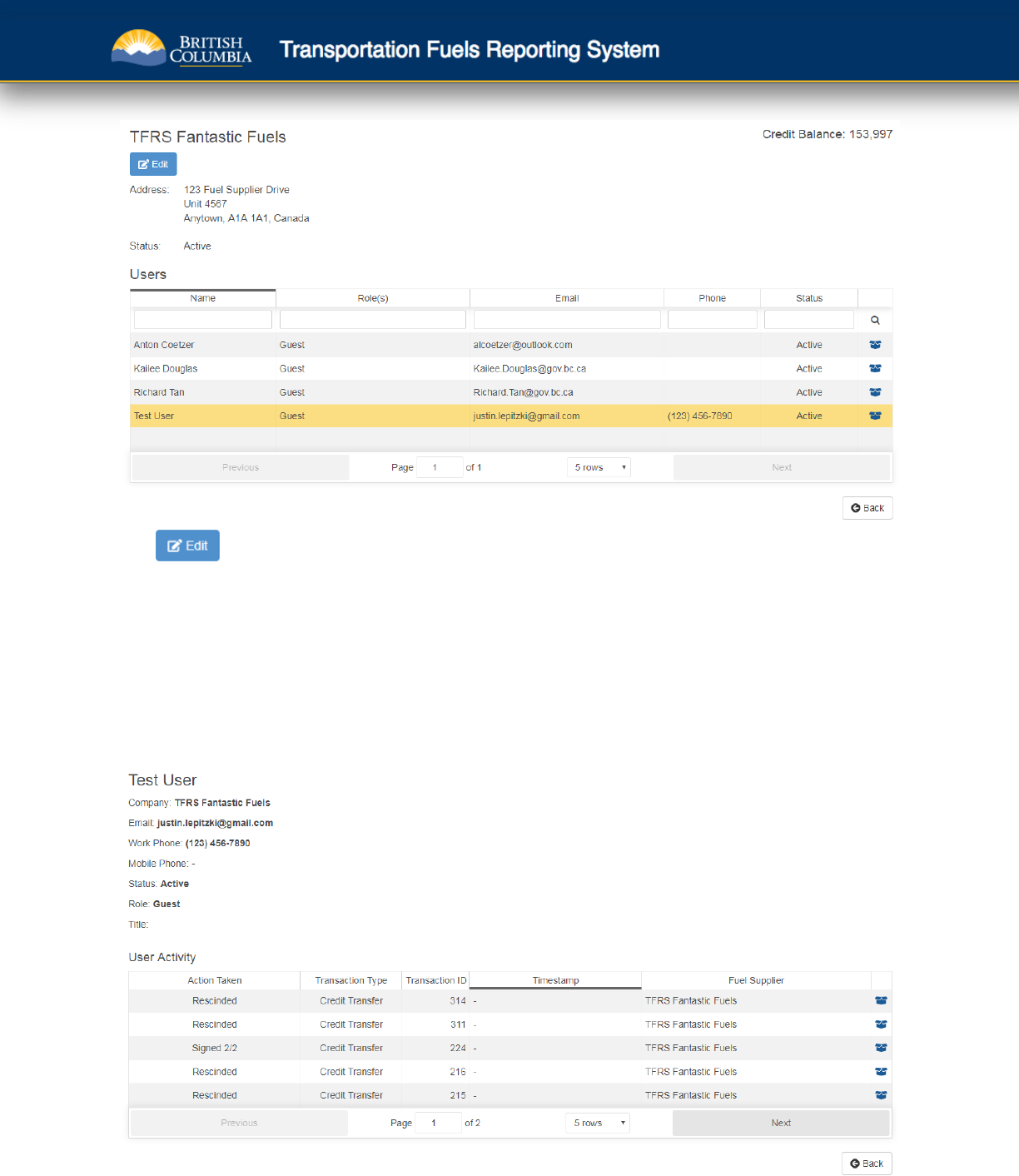Click the British Columbia logo
This screenshot has width=1019, height=1176.
[181, 48]
